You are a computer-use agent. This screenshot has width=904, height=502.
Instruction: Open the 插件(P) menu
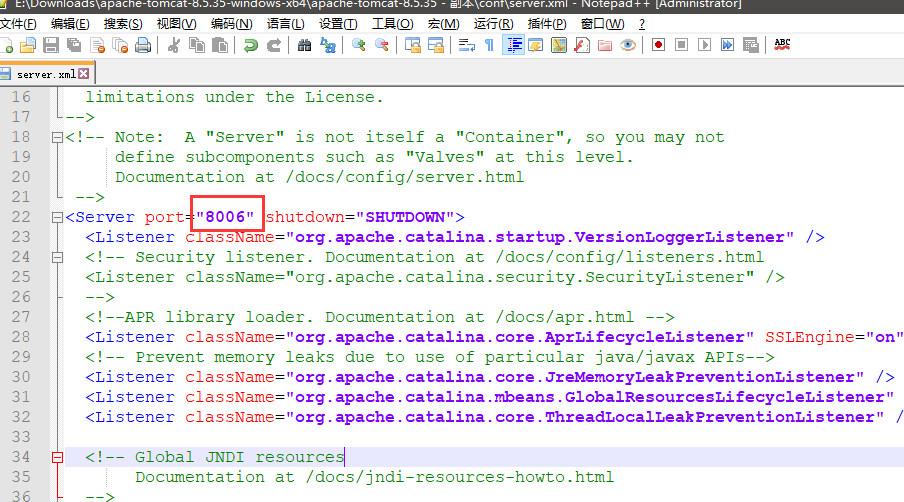546,23
